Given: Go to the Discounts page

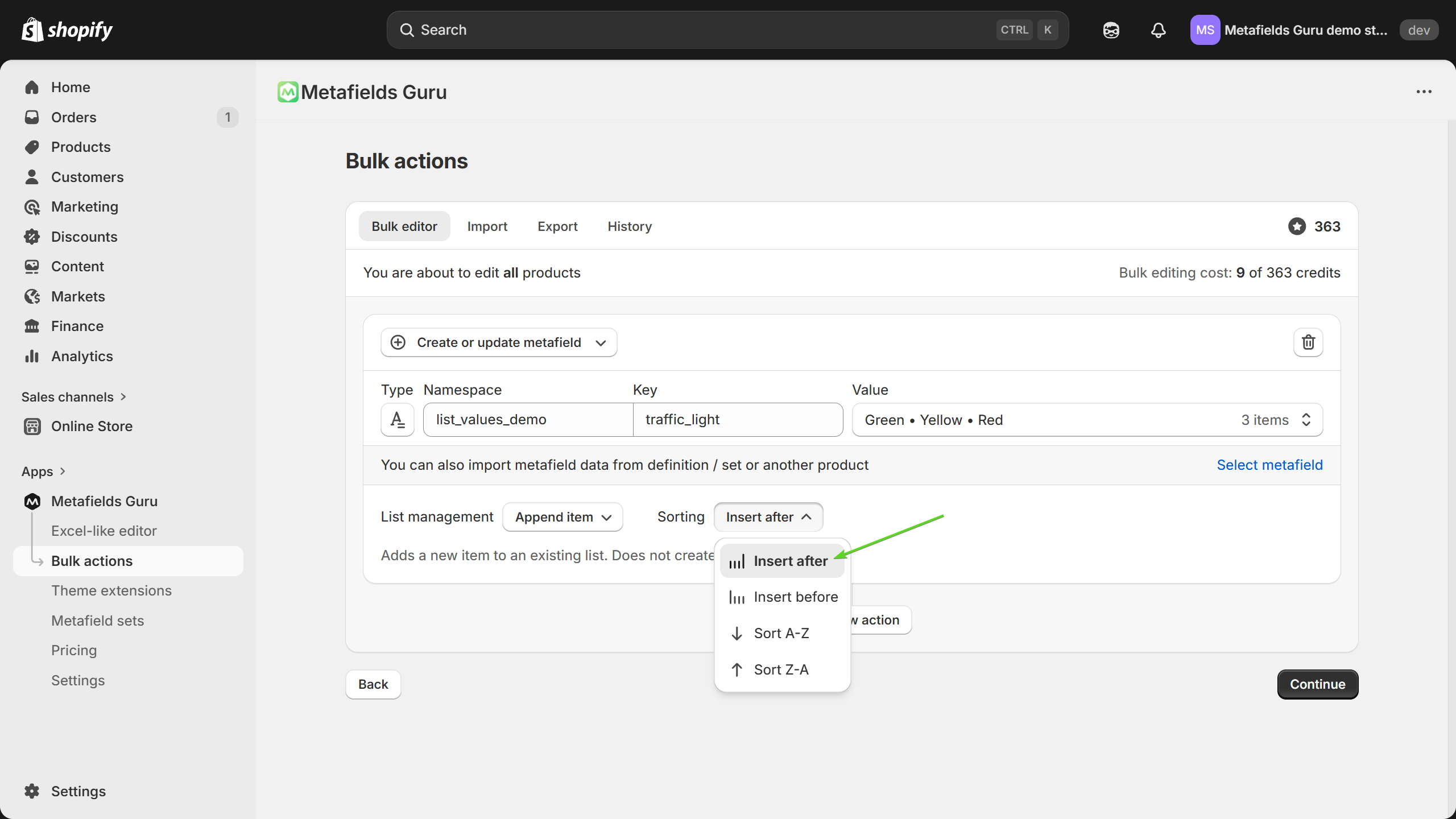Looking at the screenshot, I should pos(84,237).
